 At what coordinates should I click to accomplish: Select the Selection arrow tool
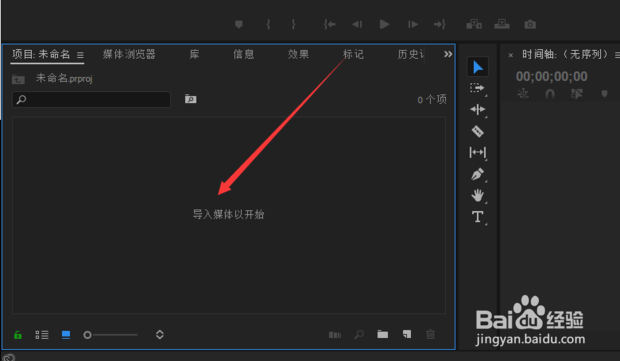pos(478,67)
